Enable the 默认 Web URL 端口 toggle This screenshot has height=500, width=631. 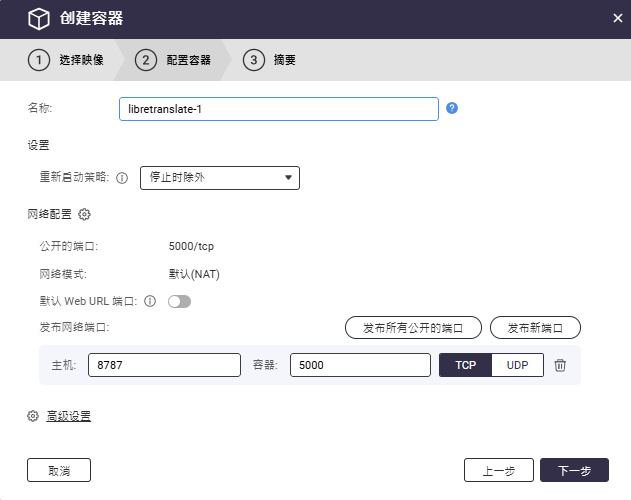pyautogui.click(x=179, y=301)
